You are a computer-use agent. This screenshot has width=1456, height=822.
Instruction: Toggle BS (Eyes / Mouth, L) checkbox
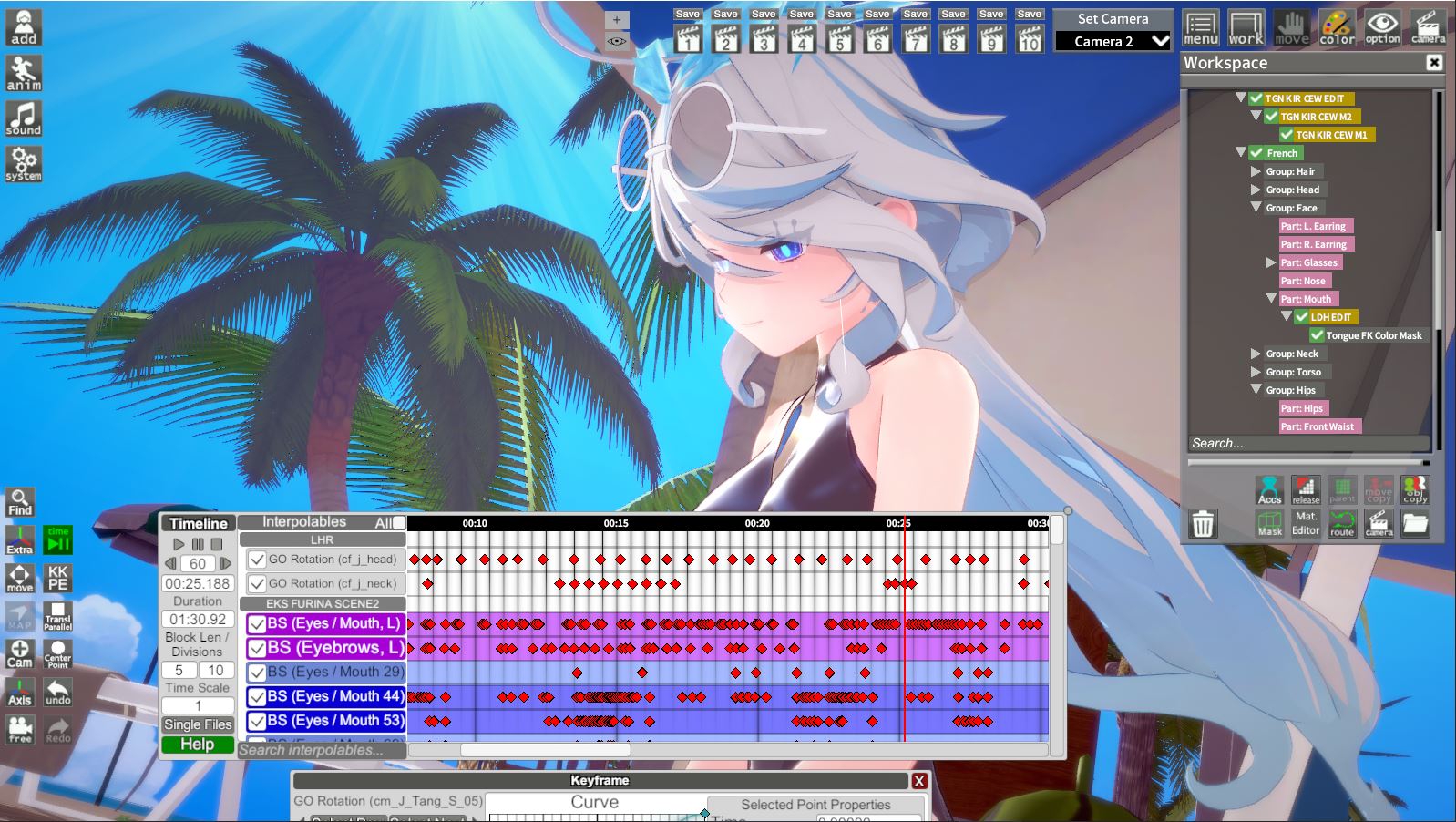[x=258, y=624]
